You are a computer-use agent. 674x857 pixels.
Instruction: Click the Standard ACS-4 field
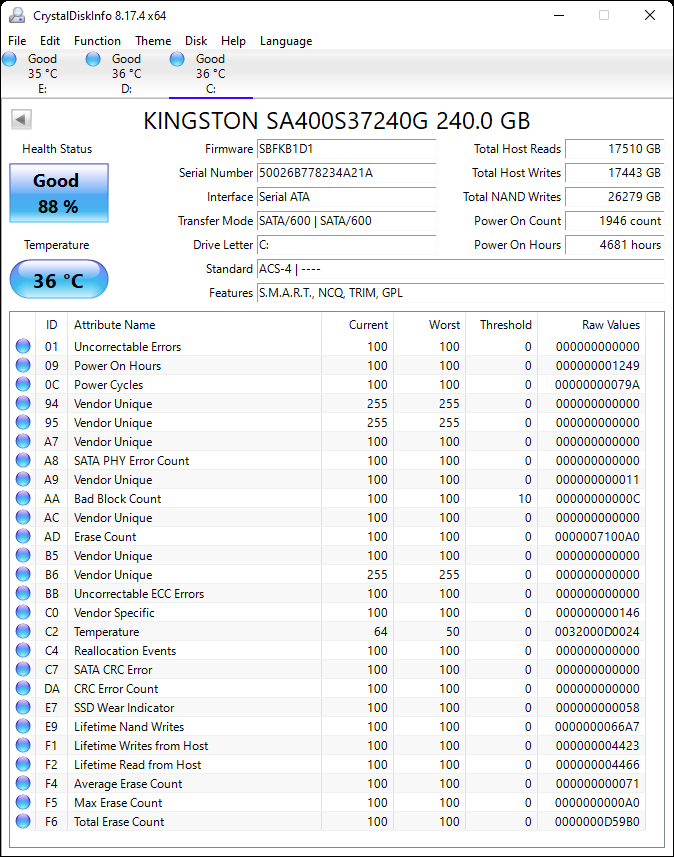(460, 269)
